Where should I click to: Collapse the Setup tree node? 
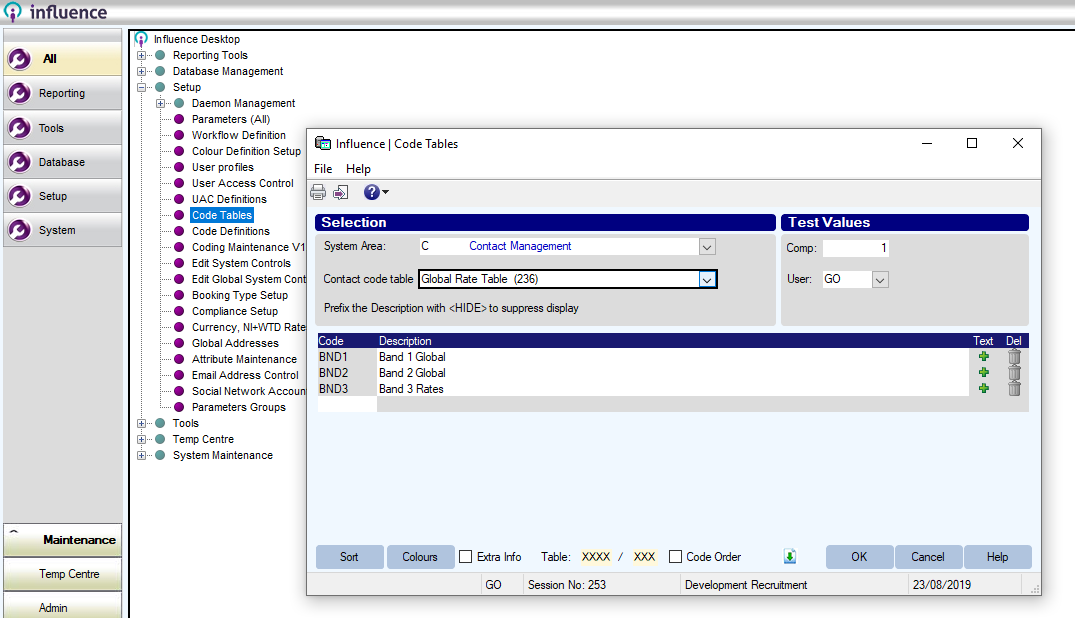point(141,87)
